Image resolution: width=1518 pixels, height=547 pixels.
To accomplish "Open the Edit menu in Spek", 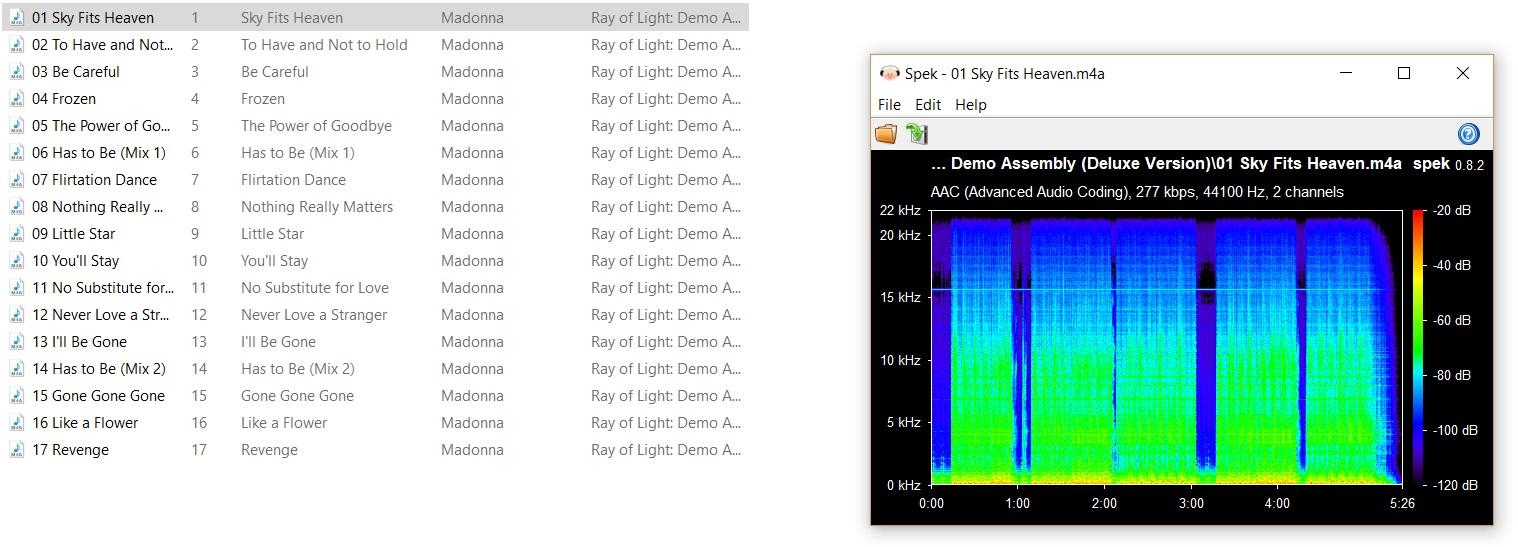I will 928,104.
